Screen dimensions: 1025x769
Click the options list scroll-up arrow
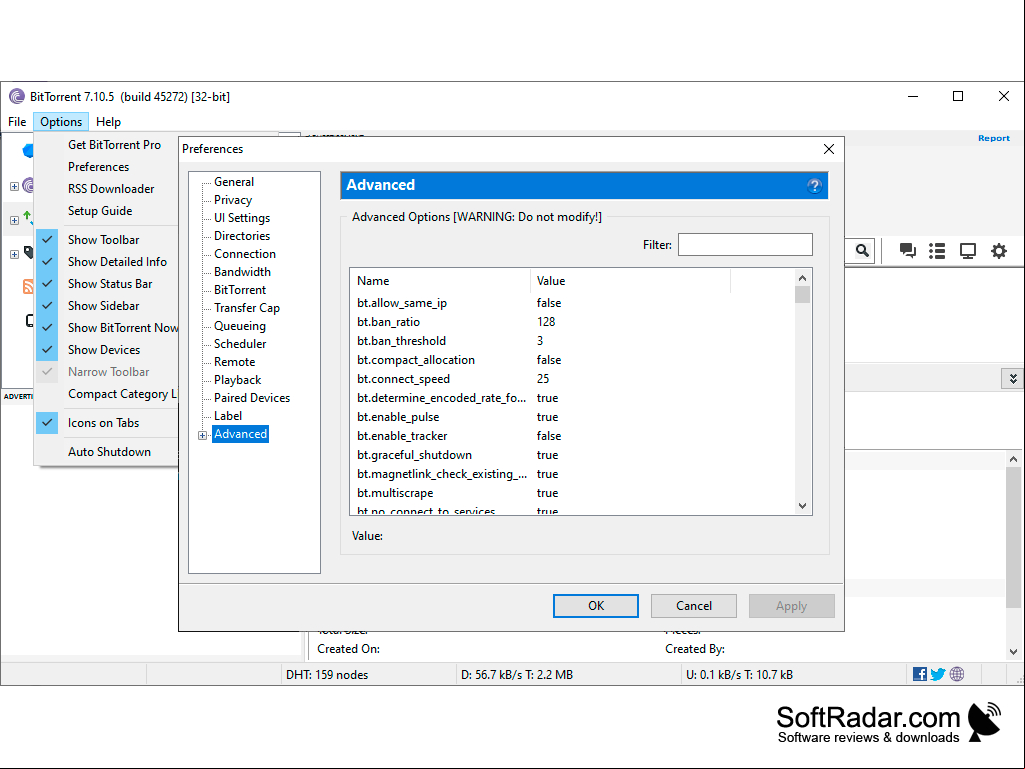[803, 278]
